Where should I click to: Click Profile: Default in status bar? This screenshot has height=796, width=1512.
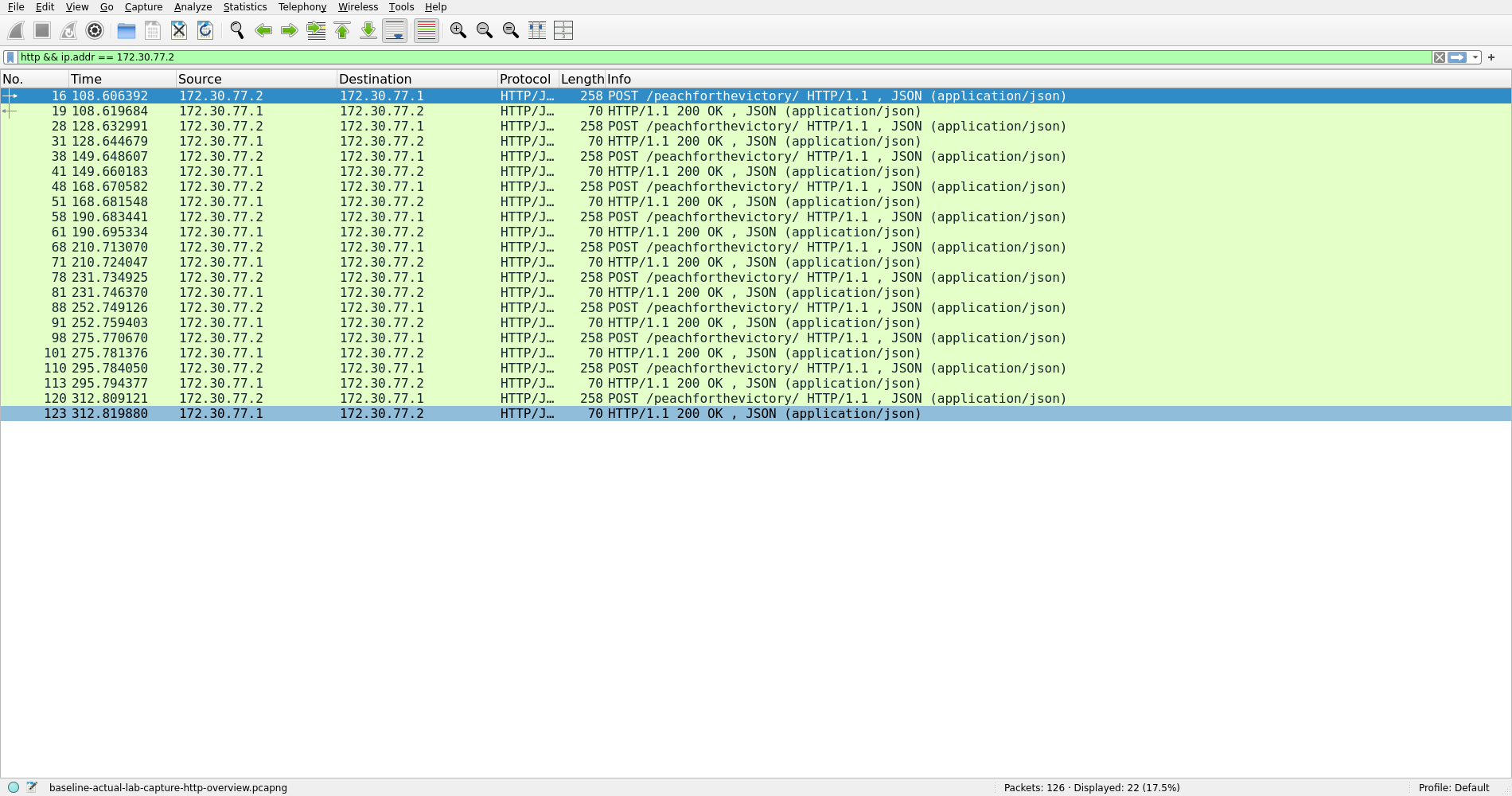(x=1454, y=787)
